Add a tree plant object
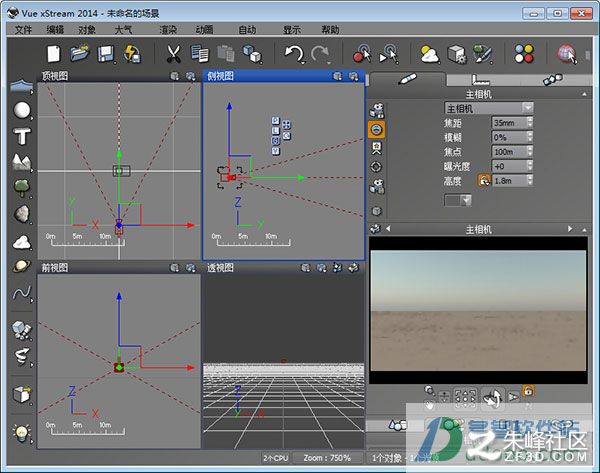The image size is (600, 473). click(22, 188)
